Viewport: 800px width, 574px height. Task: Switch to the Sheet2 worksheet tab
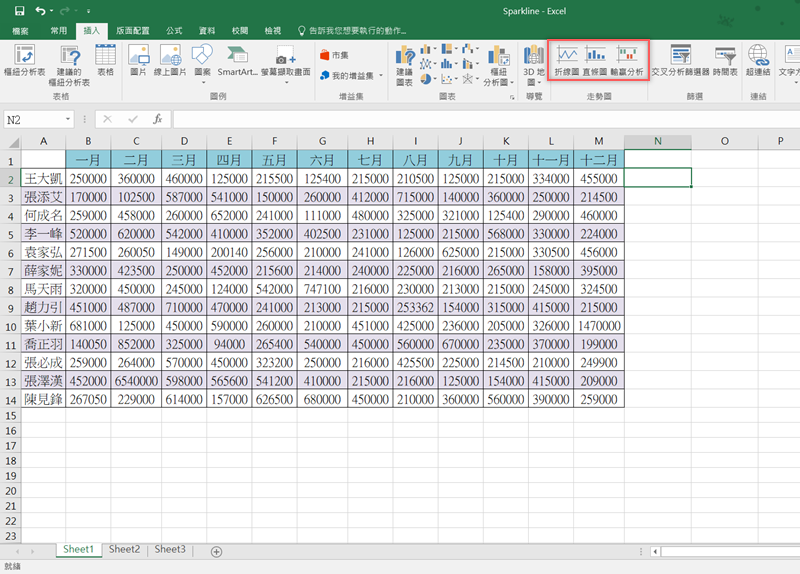[x=124, y=549]
